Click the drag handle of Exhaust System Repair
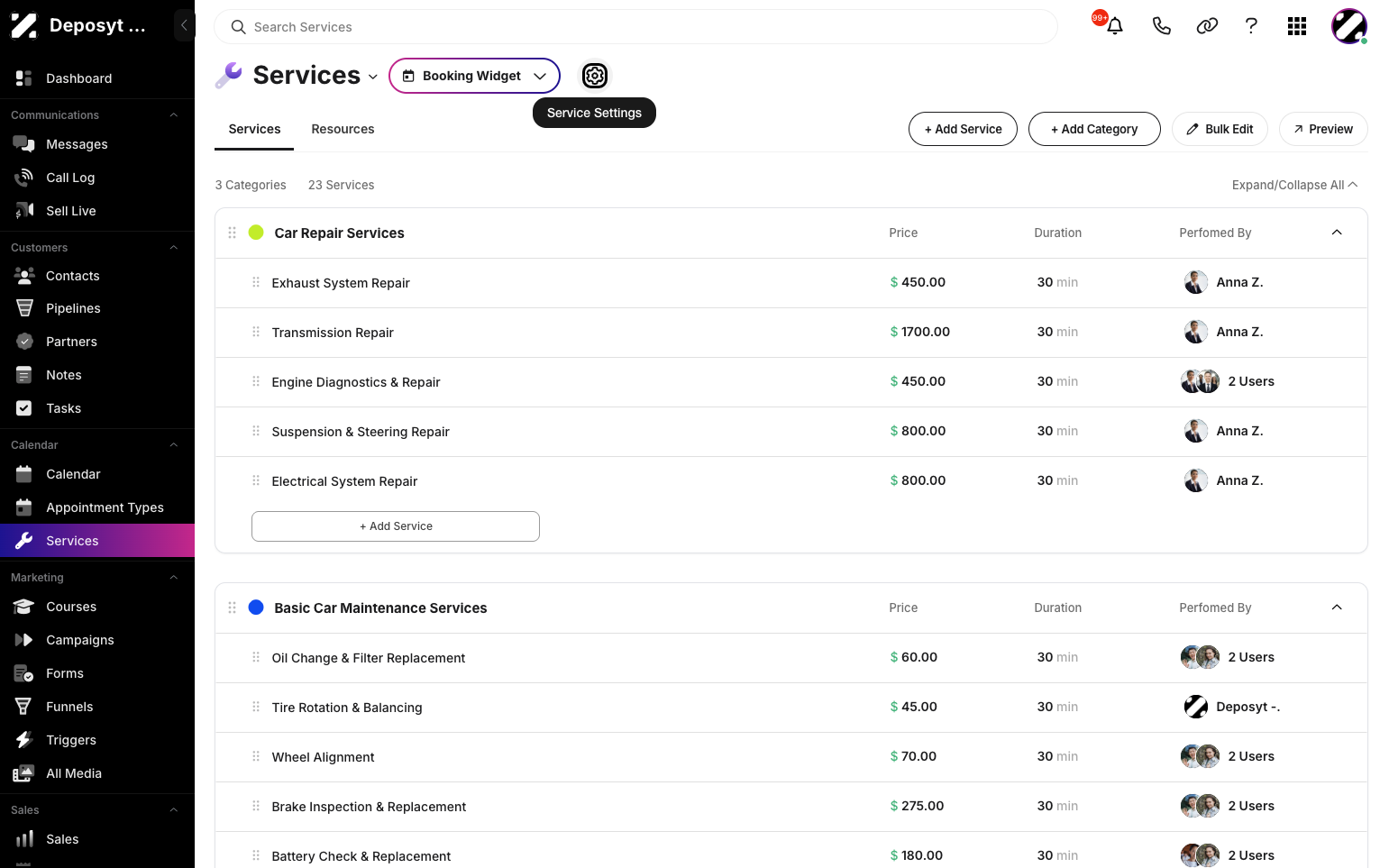 (256, 282)
